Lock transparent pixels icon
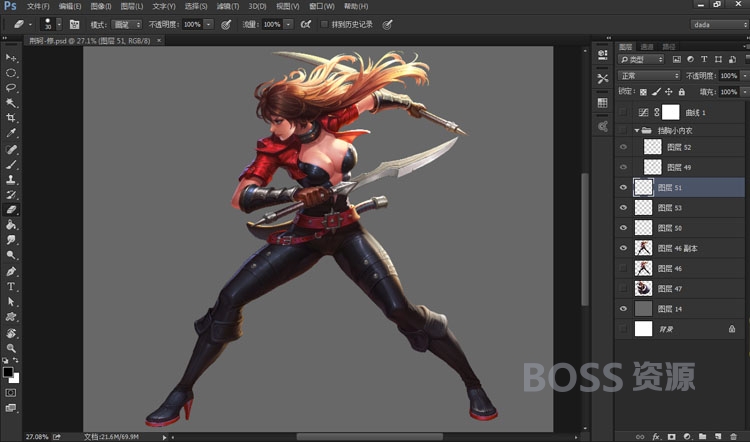Screen dimensions: 750x442 pos(643,92)
